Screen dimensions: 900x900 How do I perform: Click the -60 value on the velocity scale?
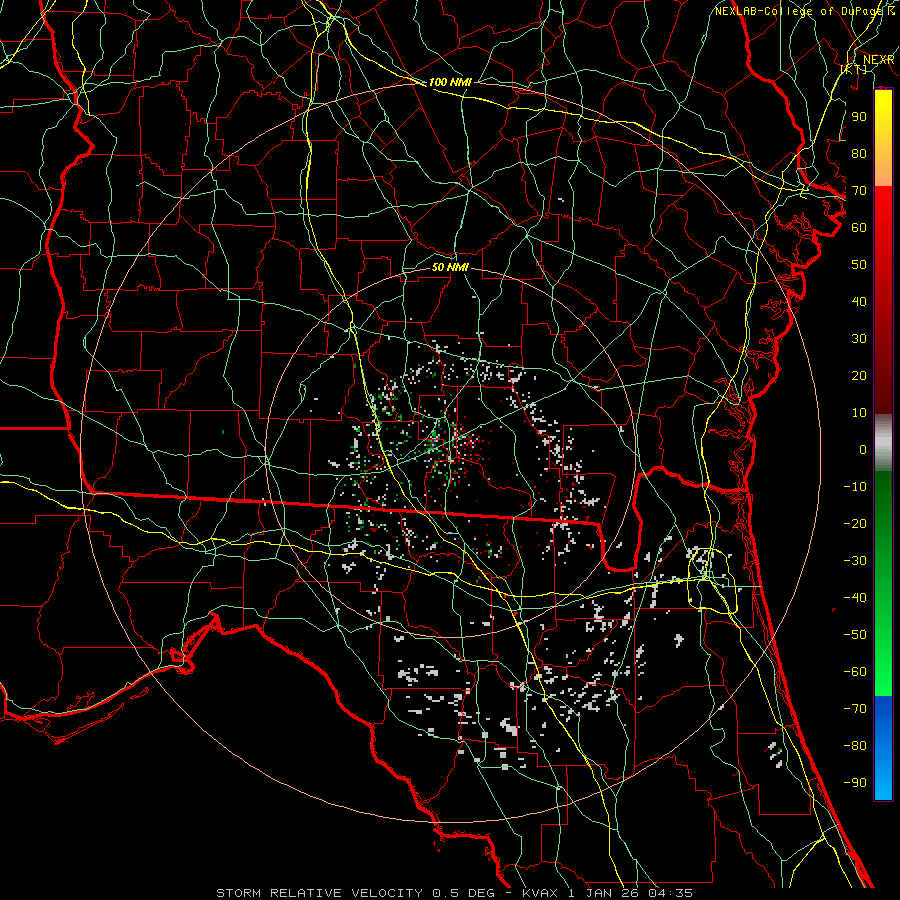(x=855, y=672)
